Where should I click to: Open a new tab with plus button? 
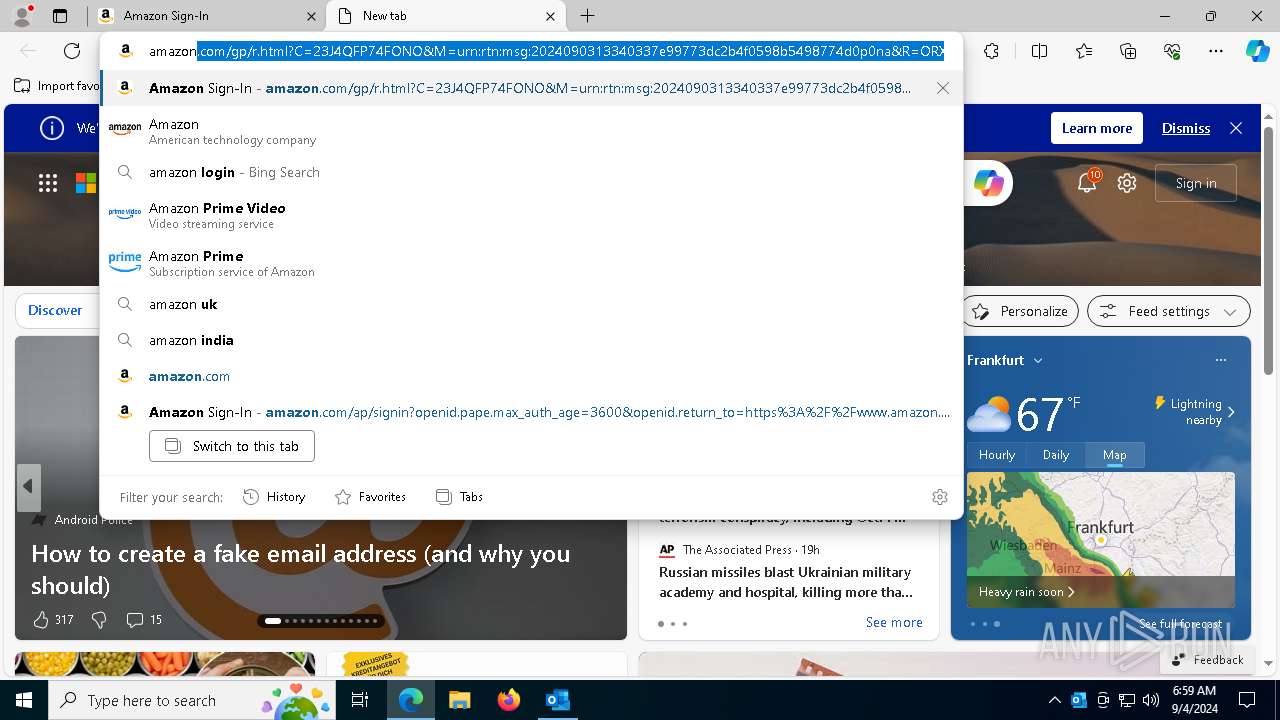[x=588, y=16]
